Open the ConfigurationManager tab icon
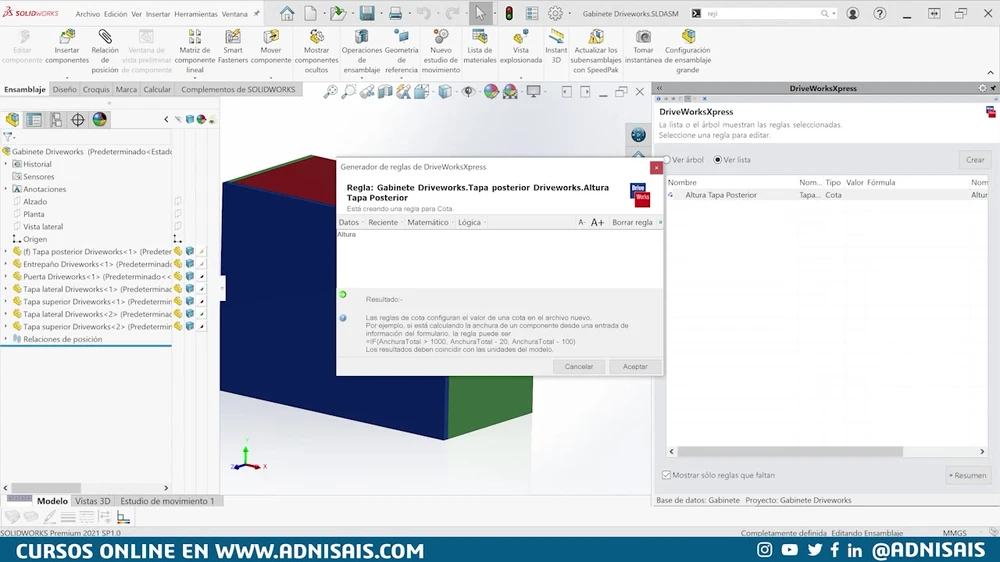The height and width of the screenshot is (562, 1000). tap(56, 119)
